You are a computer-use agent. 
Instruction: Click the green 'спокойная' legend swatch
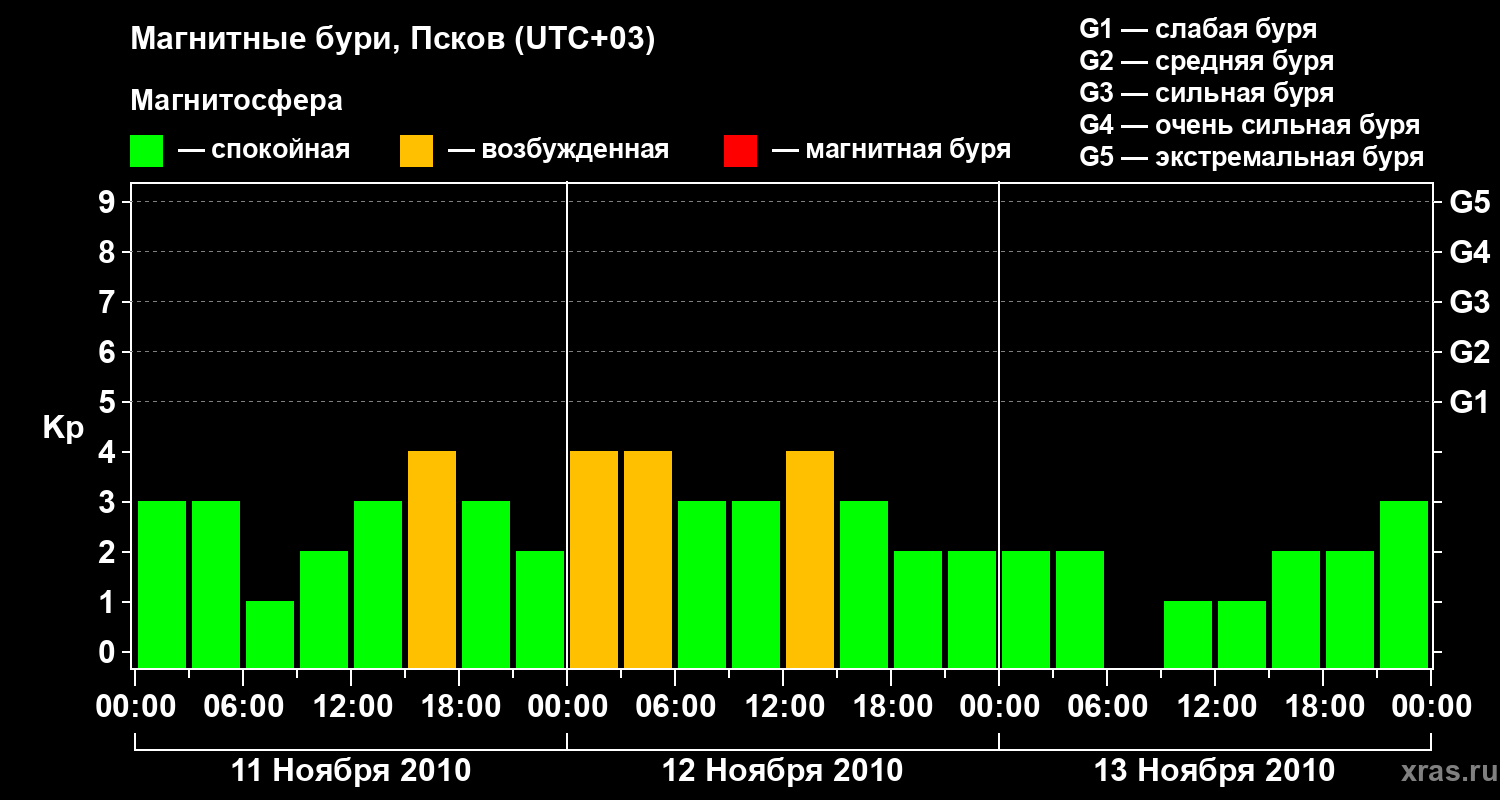pos(146,151)
